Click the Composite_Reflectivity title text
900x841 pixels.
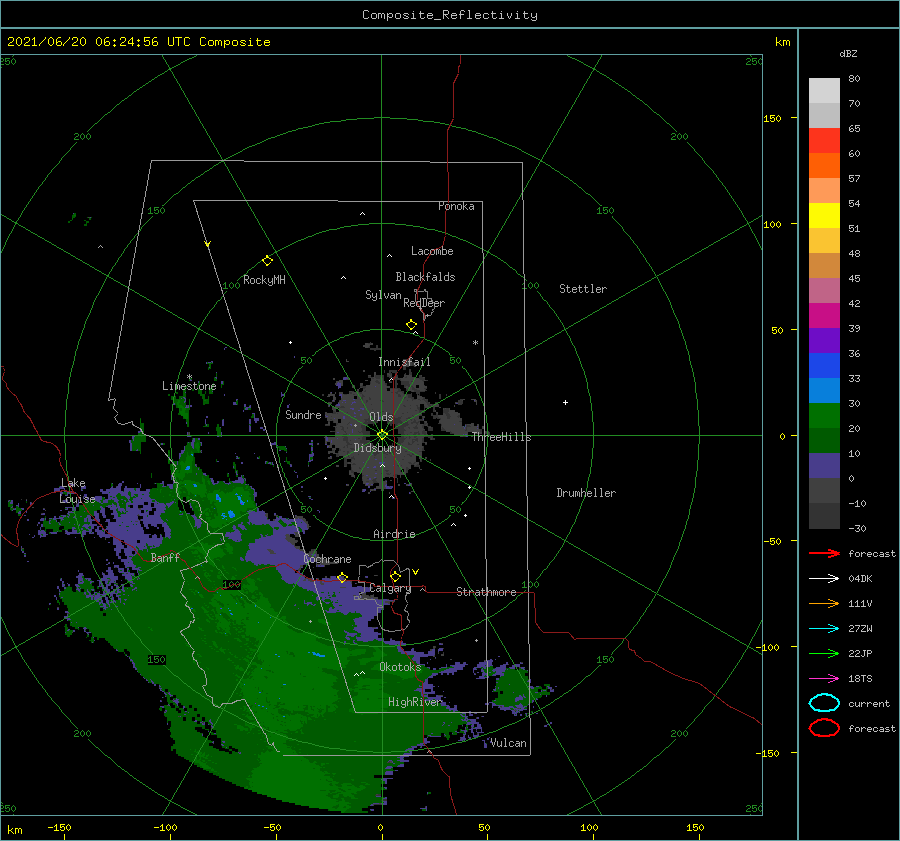point(450,15)
